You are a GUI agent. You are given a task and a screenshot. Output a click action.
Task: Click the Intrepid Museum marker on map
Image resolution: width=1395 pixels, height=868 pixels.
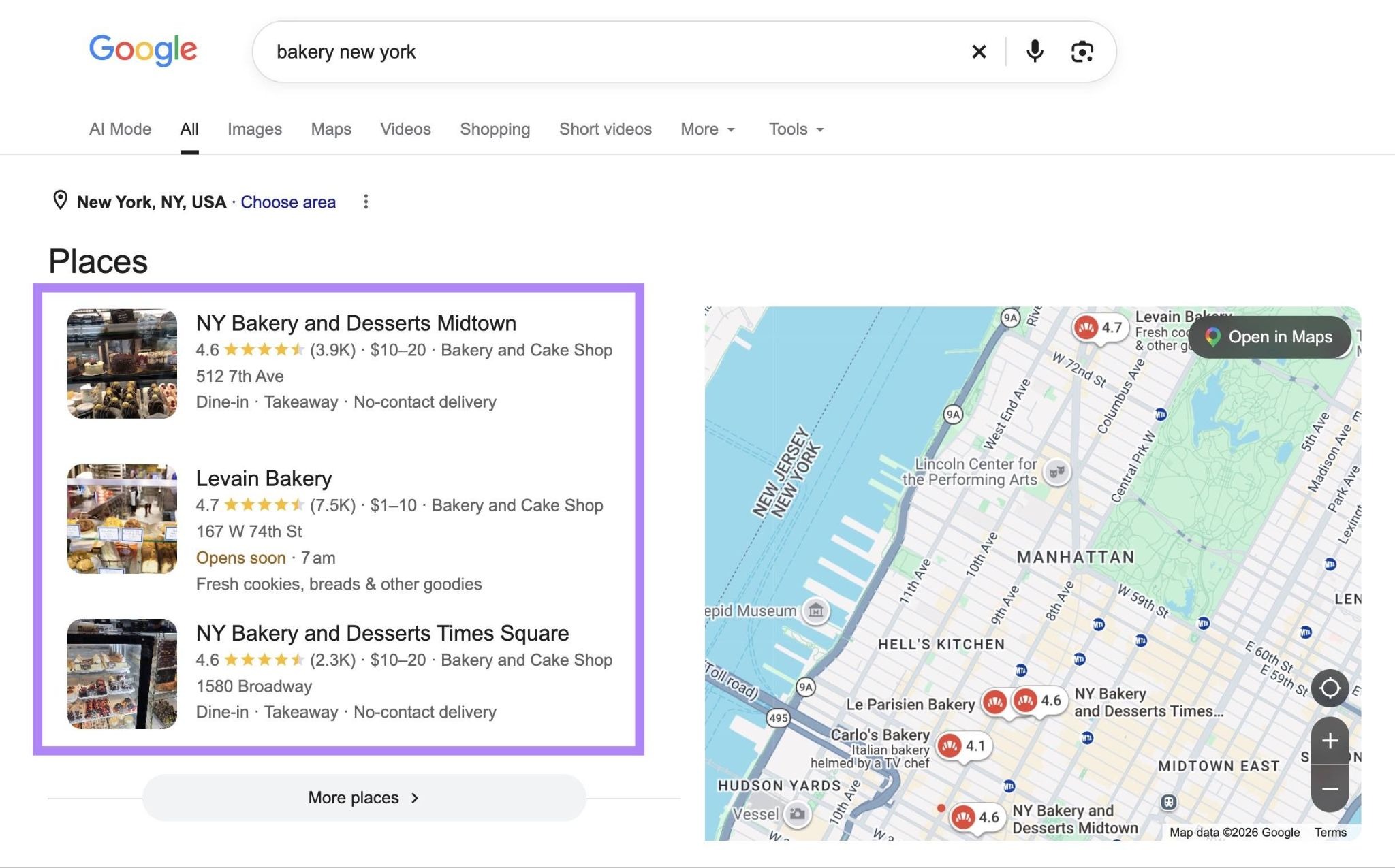click(x=815, y=611)
